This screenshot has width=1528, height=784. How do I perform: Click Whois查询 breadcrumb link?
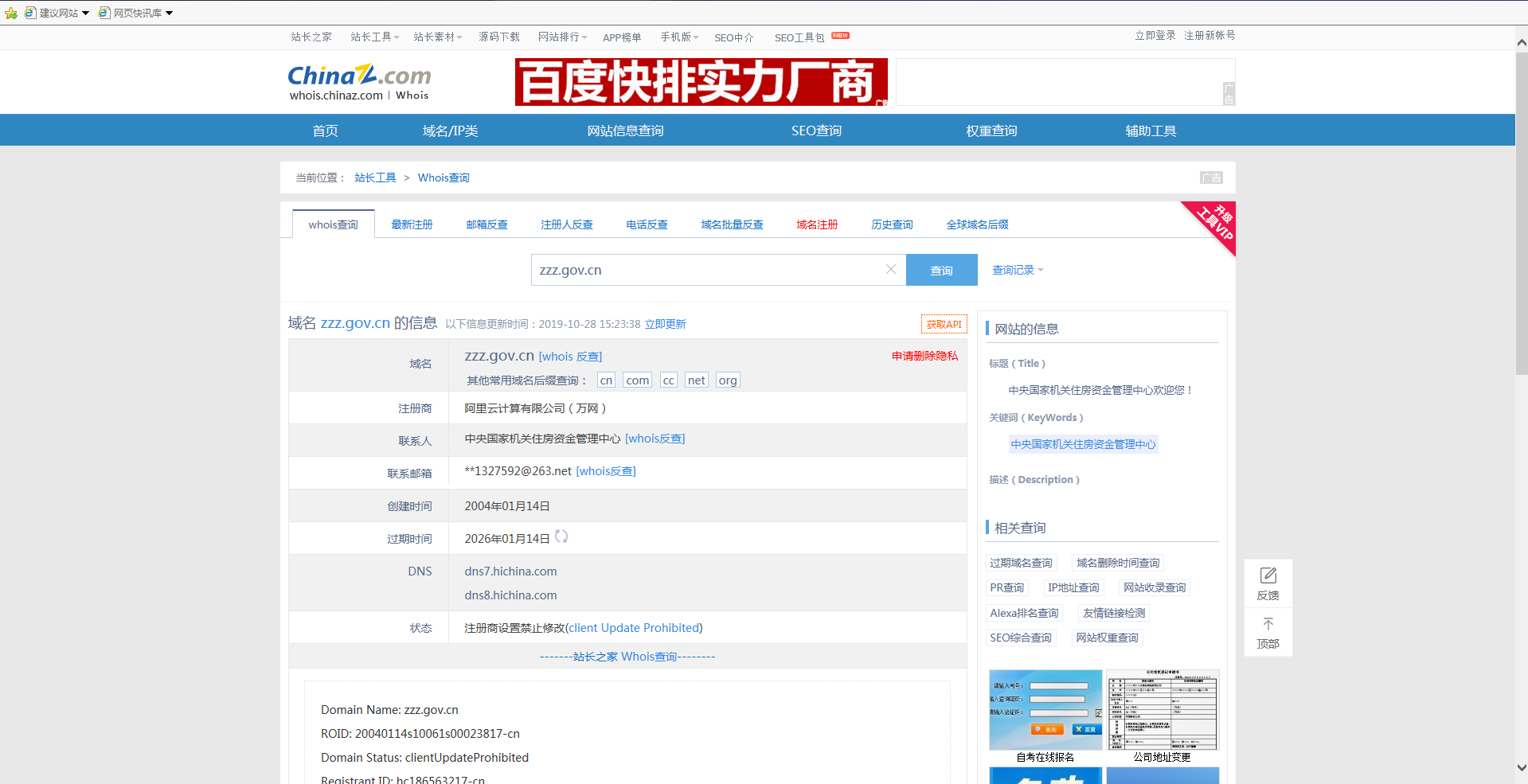pyautogui.click(x=444, y=177)
